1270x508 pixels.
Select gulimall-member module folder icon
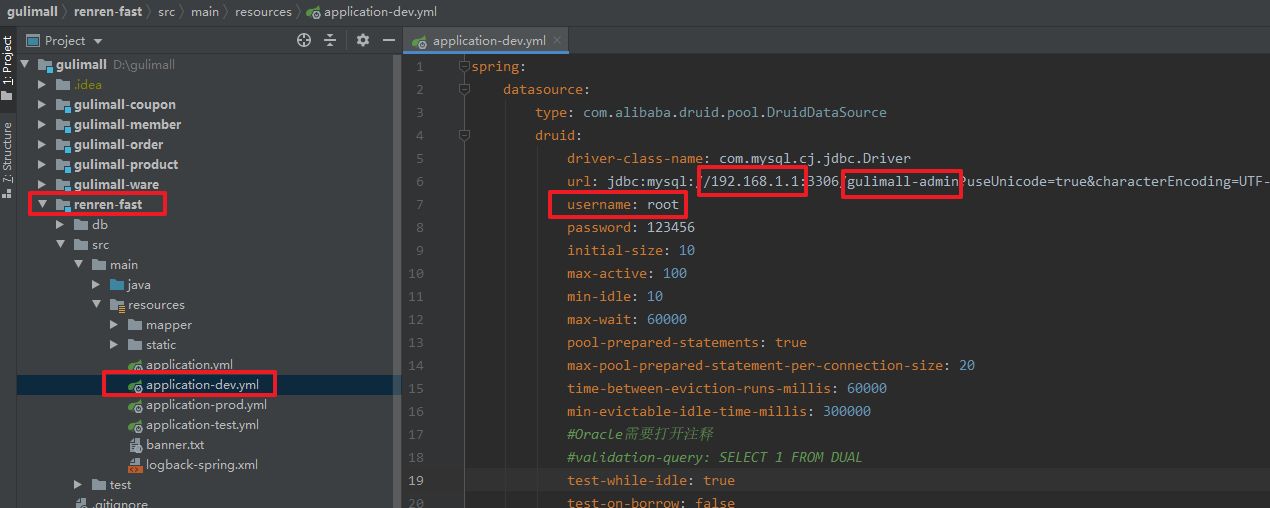coord(63,124)
